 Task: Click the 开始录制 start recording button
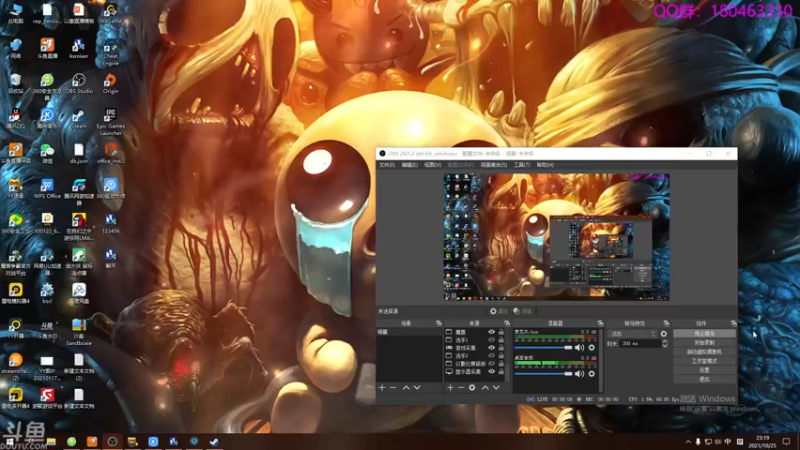tap(704, 343)
